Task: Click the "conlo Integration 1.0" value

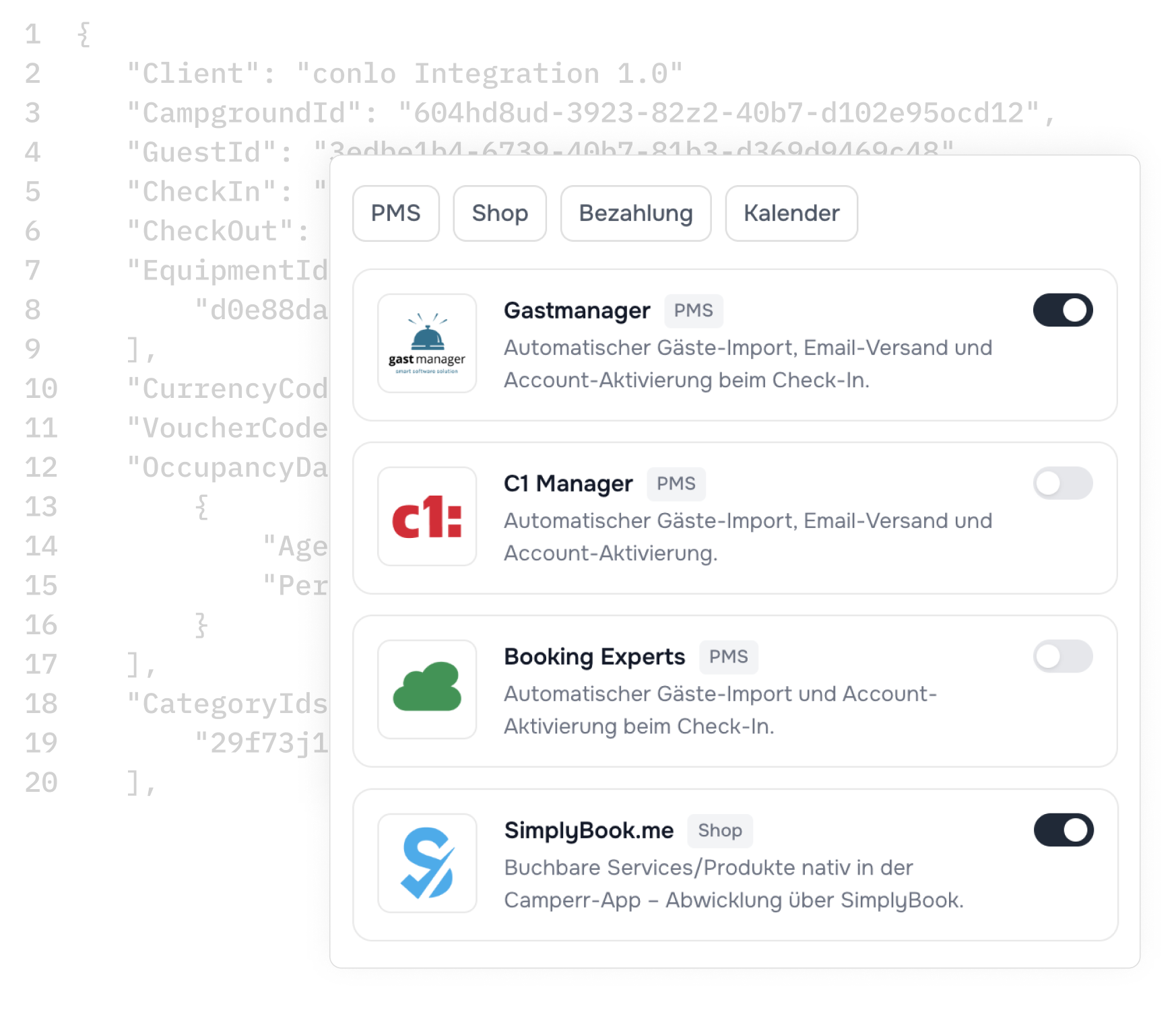Action: tap(490, 73)
